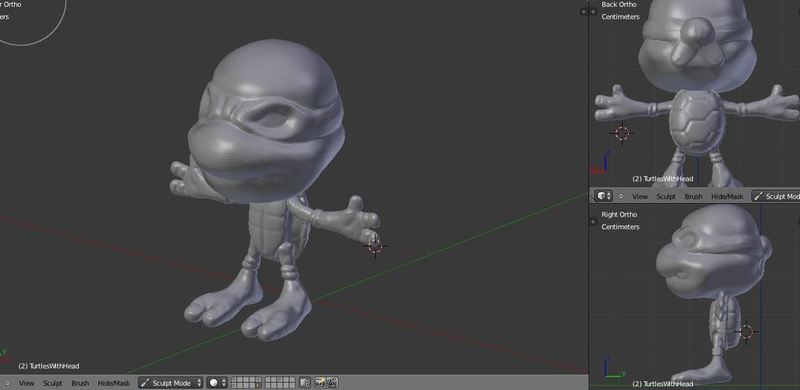Click 'Right Ortho' view label
The height and width of the screenshot is (390, 800).
click(619, 214)
